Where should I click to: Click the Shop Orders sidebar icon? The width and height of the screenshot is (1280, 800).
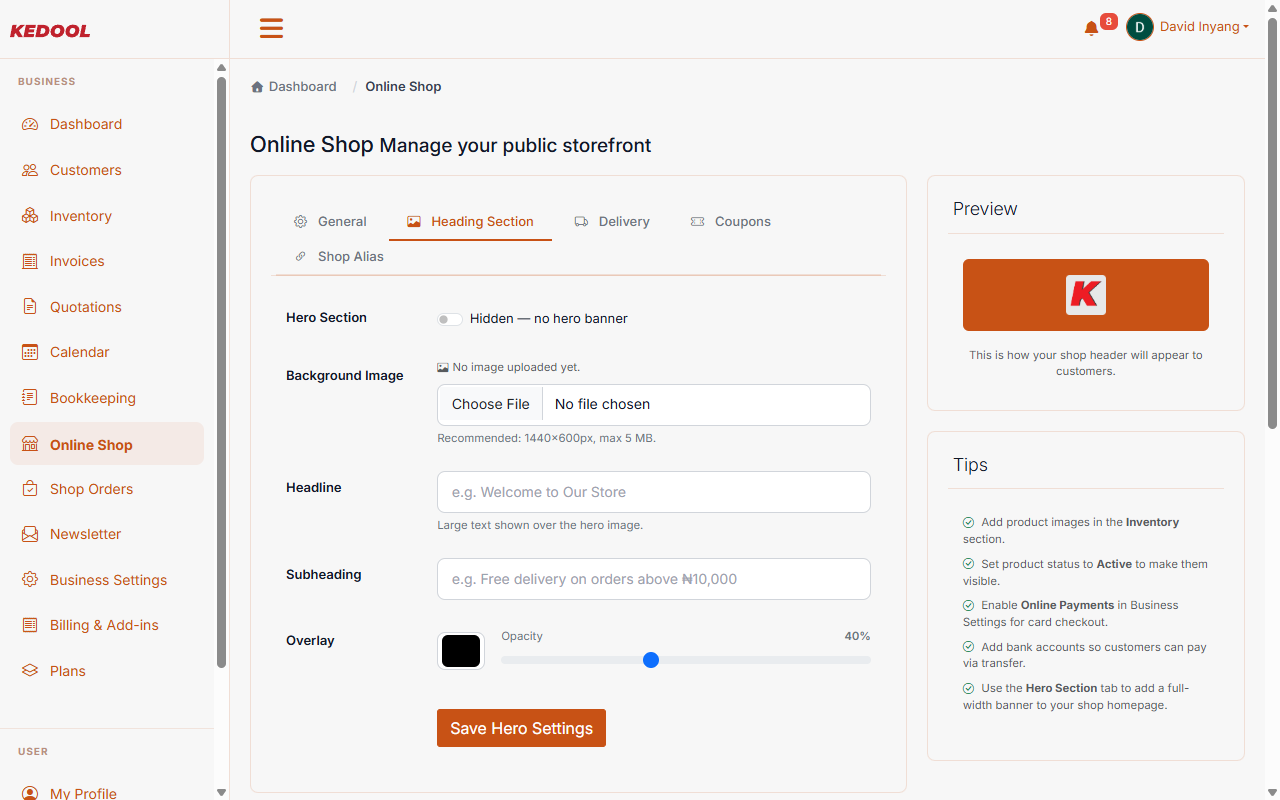[30, 489]
